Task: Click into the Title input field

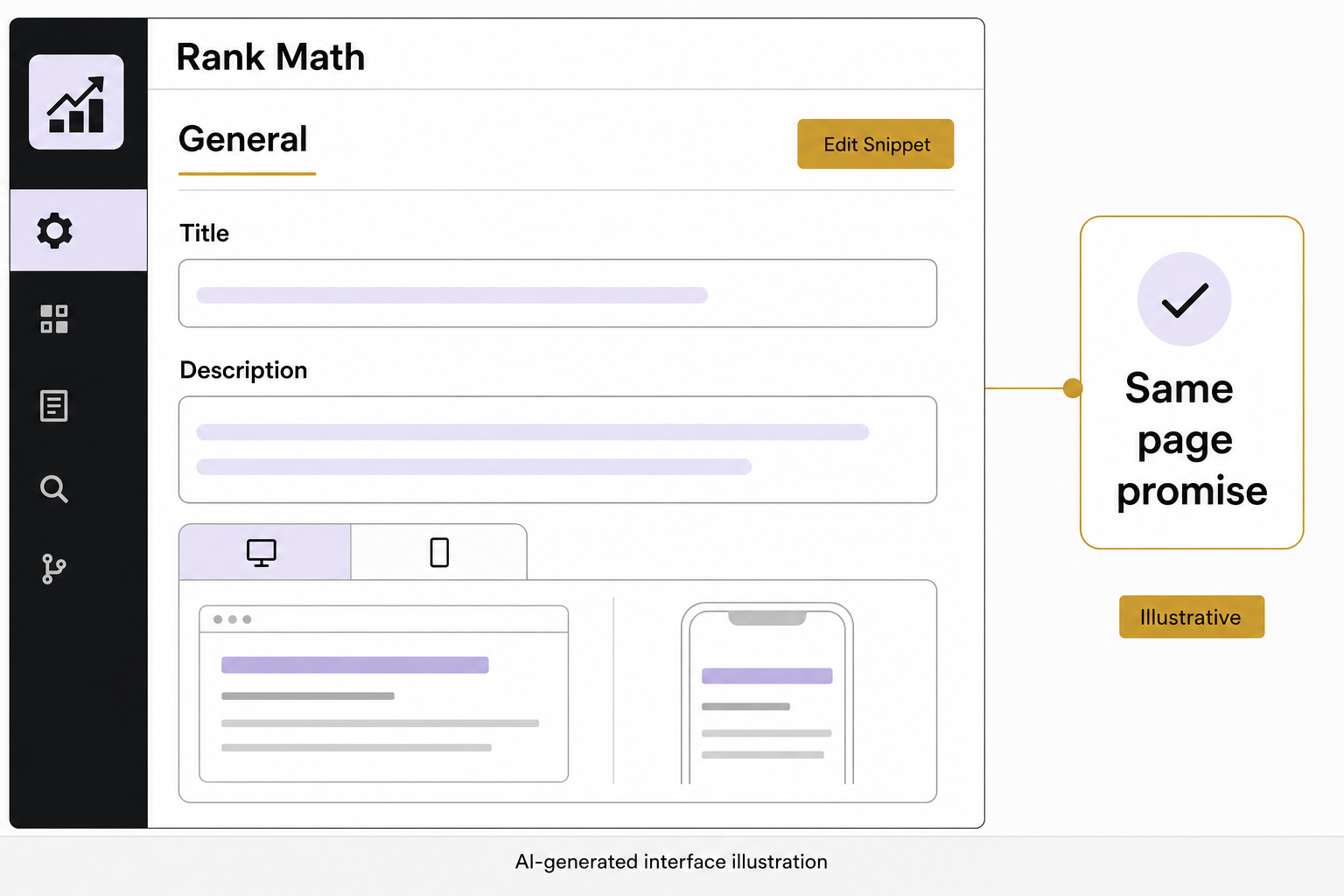Action: coord(557,293)
